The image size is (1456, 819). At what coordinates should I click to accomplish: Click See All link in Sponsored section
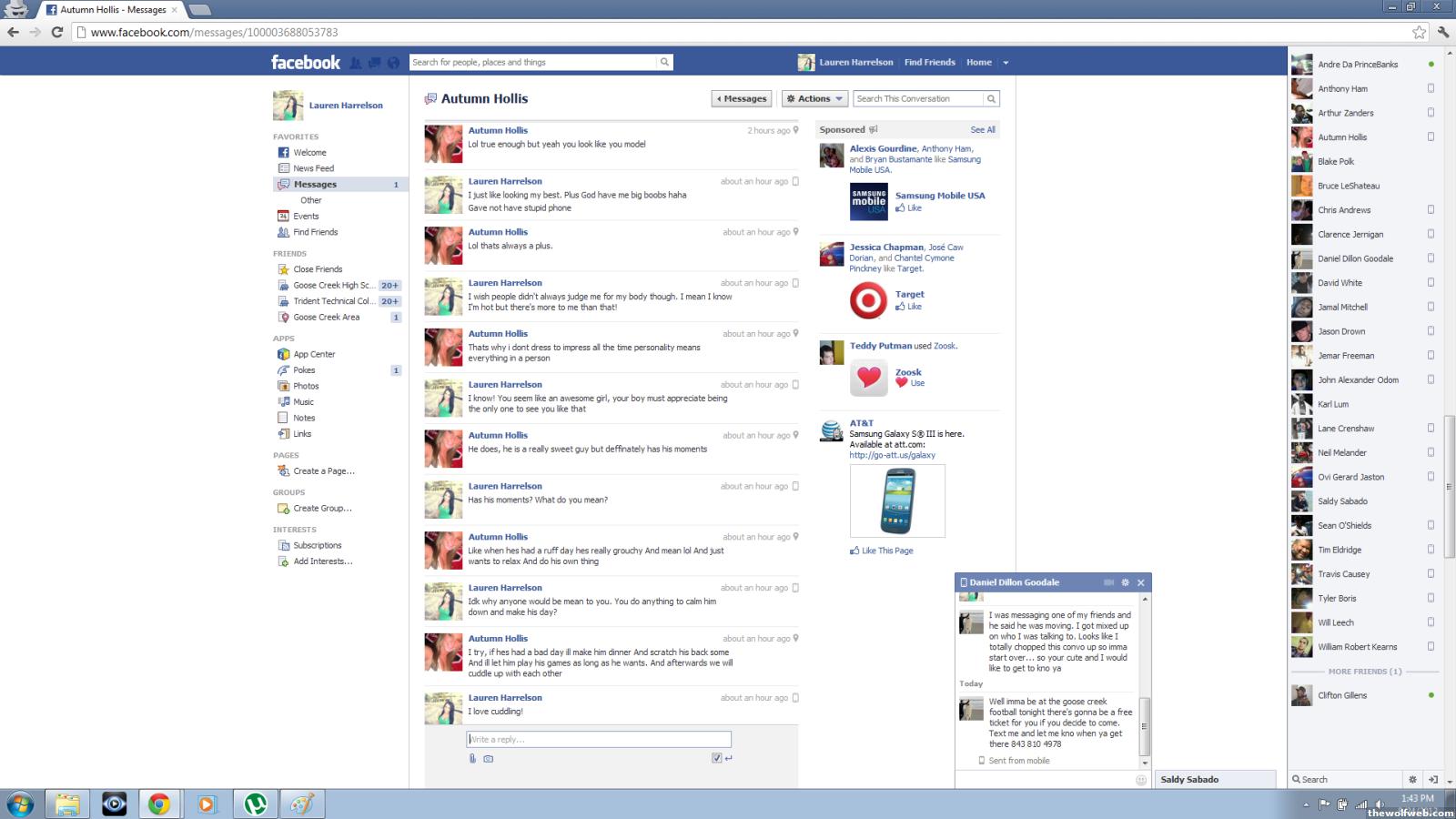982,130
